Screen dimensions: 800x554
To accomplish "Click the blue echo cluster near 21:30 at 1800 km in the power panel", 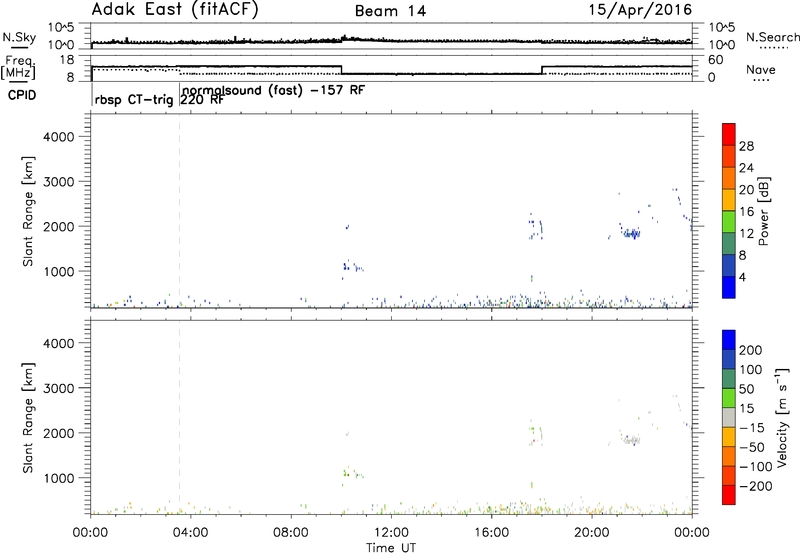I will pos(632,234).
